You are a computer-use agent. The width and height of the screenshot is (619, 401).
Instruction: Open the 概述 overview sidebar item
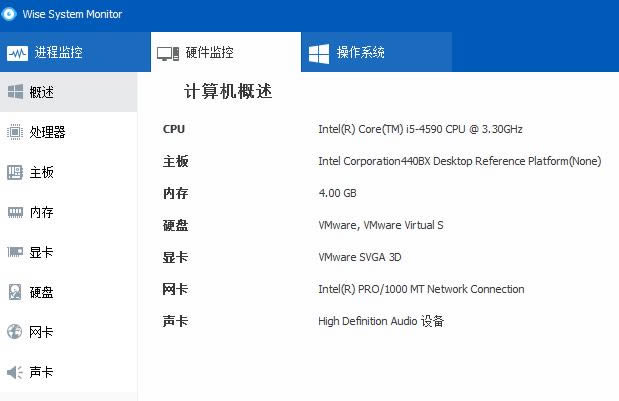point(68,92)
